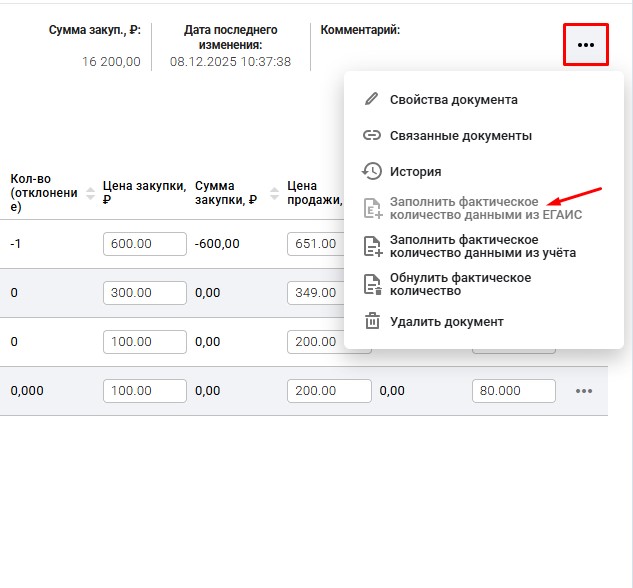This screenshot has height=588, width=633.
Task: Click purchase price field showing 300.00
Action: 144,293
